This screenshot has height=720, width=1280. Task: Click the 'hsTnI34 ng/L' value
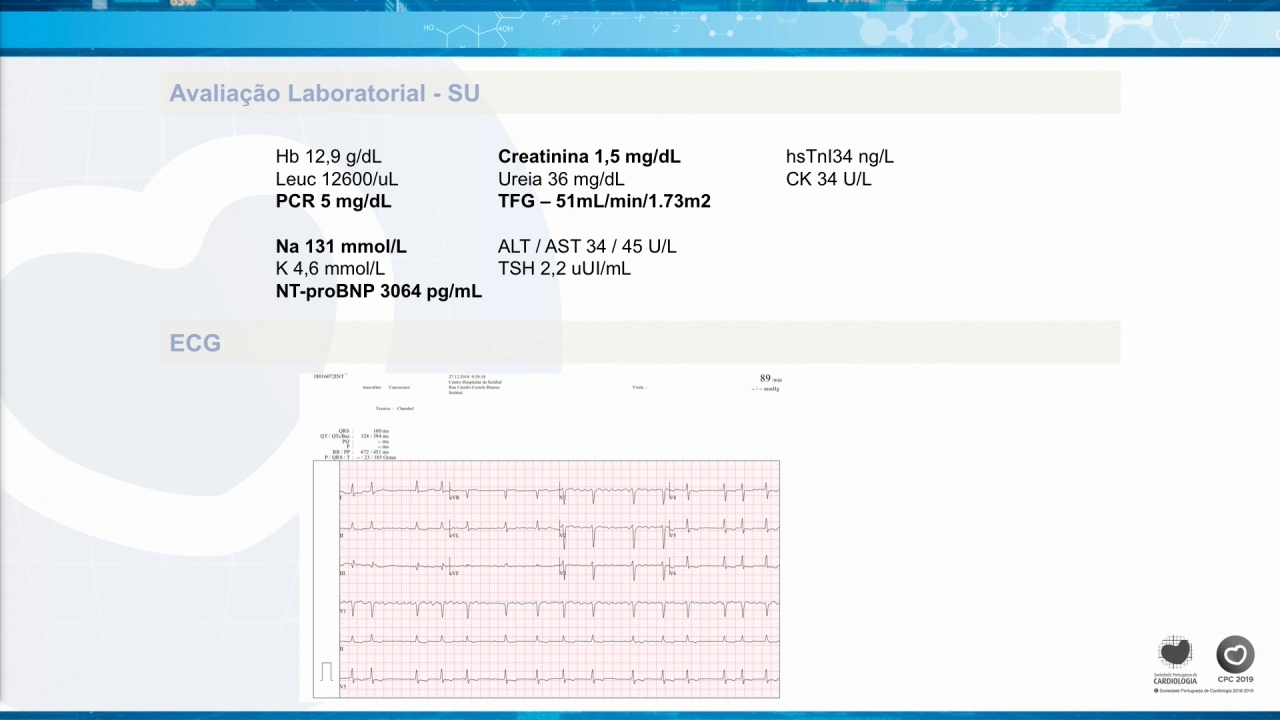tap(840, 157)
